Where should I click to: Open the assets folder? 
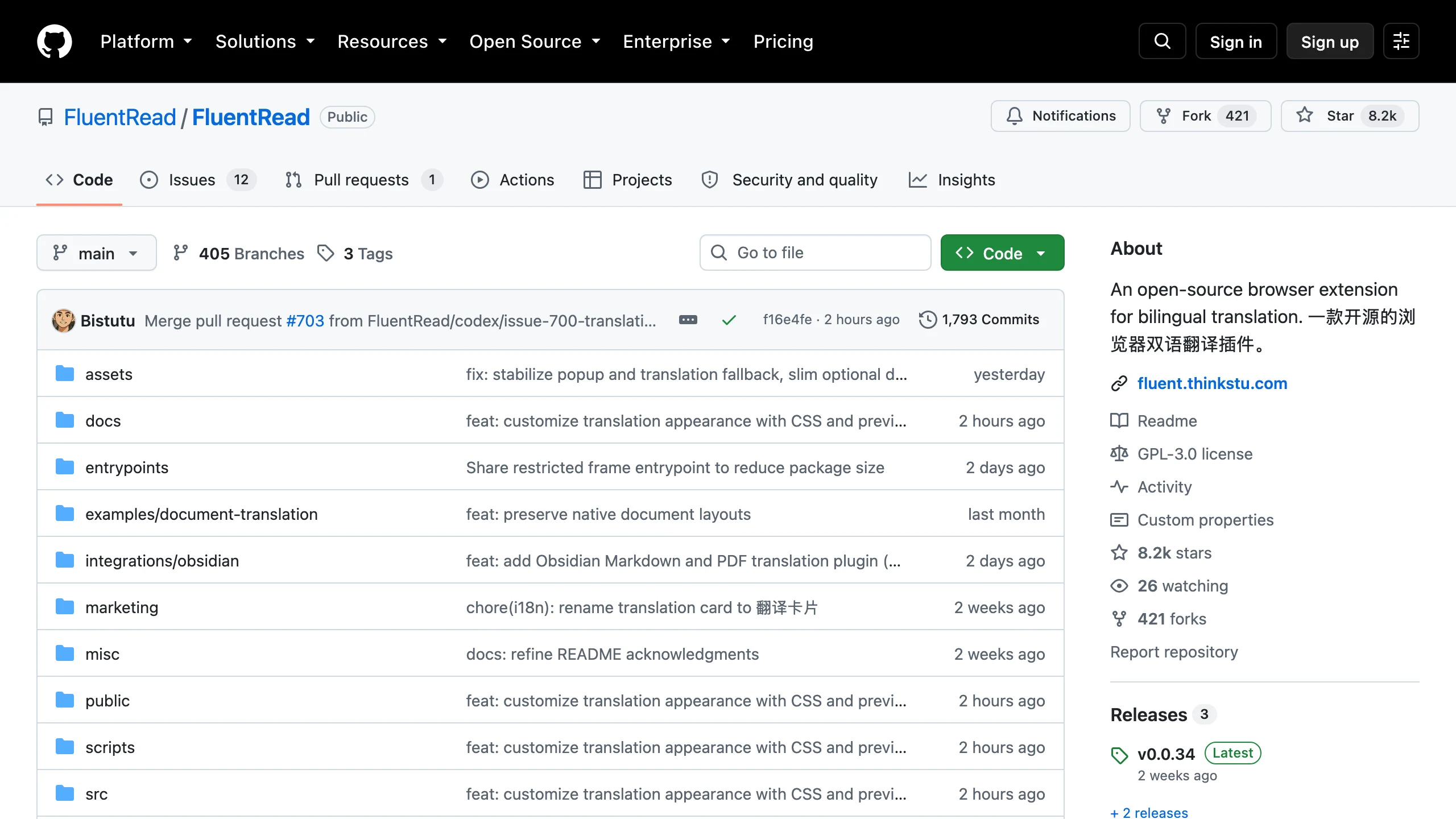pos(109,374)
